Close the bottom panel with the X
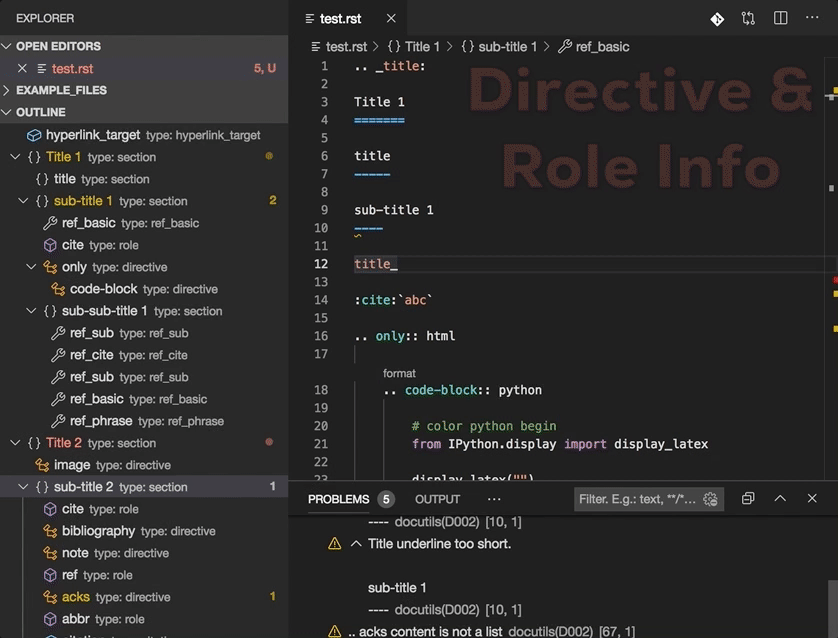The image size is (838, 638). click(812, 499)
